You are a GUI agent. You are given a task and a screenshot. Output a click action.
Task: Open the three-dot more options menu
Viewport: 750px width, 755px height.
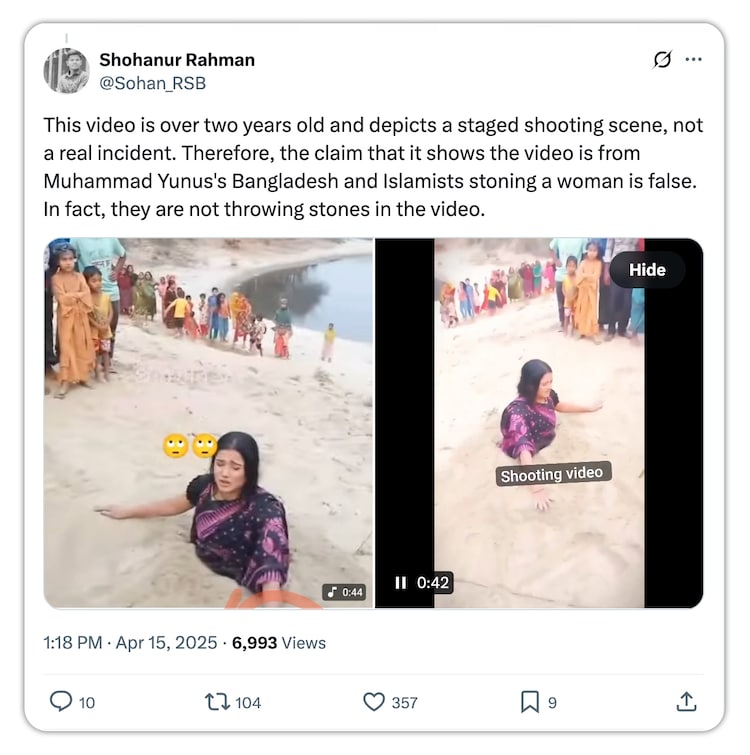click(x=693, y=60)
